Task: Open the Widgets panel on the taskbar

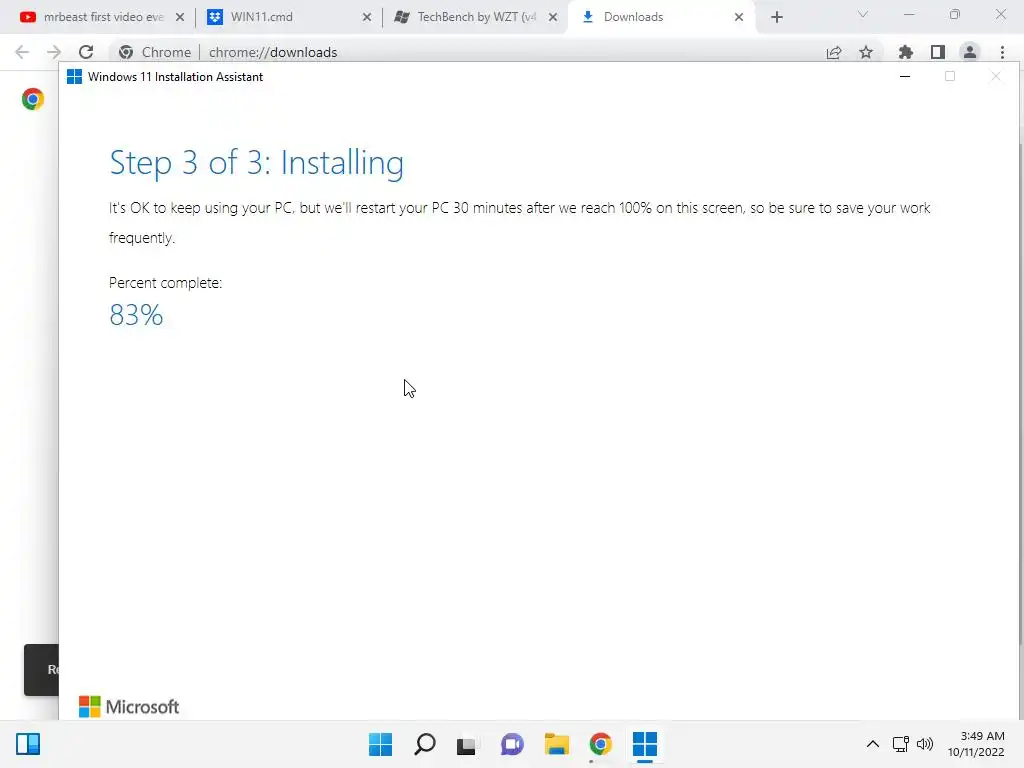Action: click(28, 744)
